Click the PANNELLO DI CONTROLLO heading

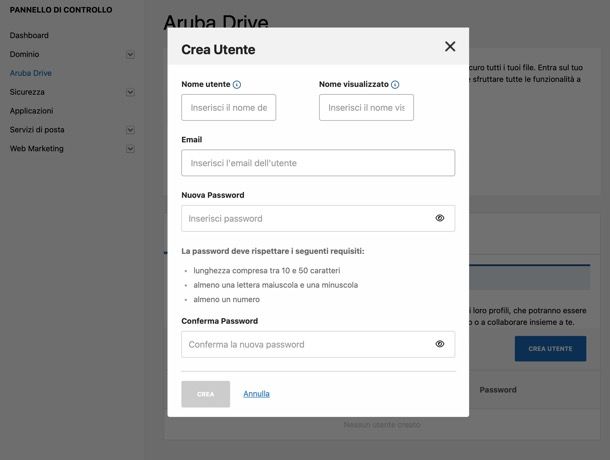tap(61, 10)
